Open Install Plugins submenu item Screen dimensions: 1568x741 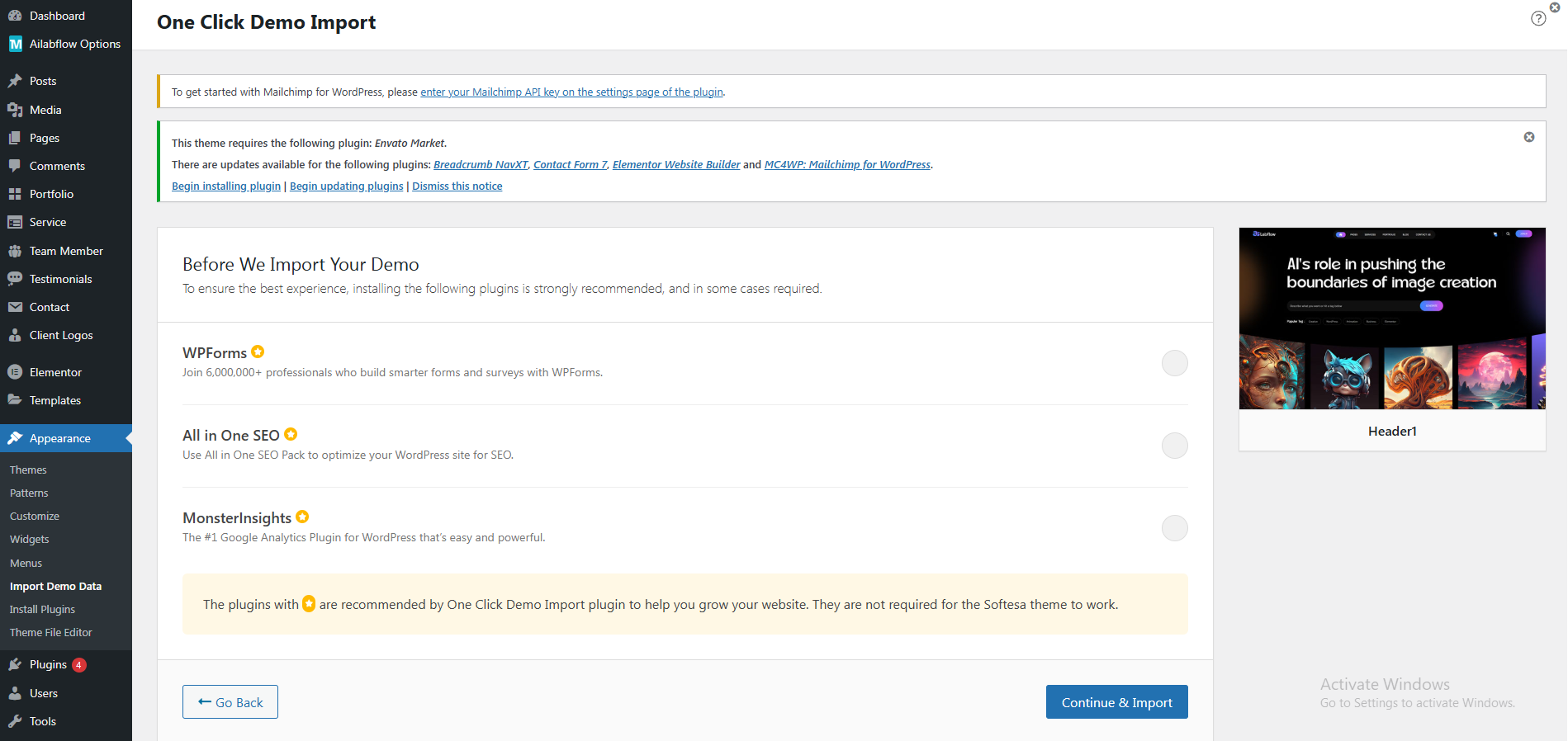[42, 609]
